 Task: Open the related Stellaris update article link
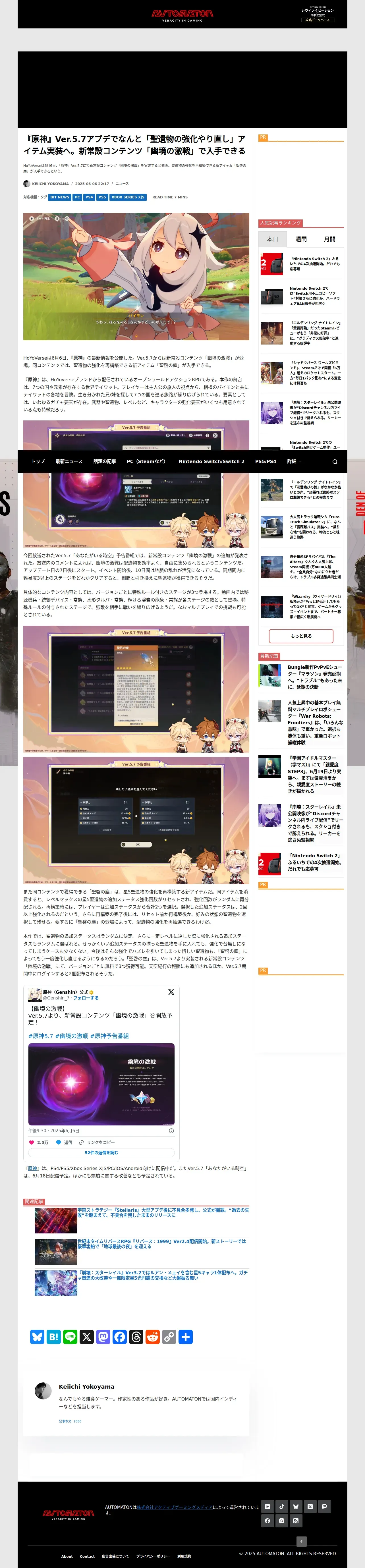(x=163, y=1212)
